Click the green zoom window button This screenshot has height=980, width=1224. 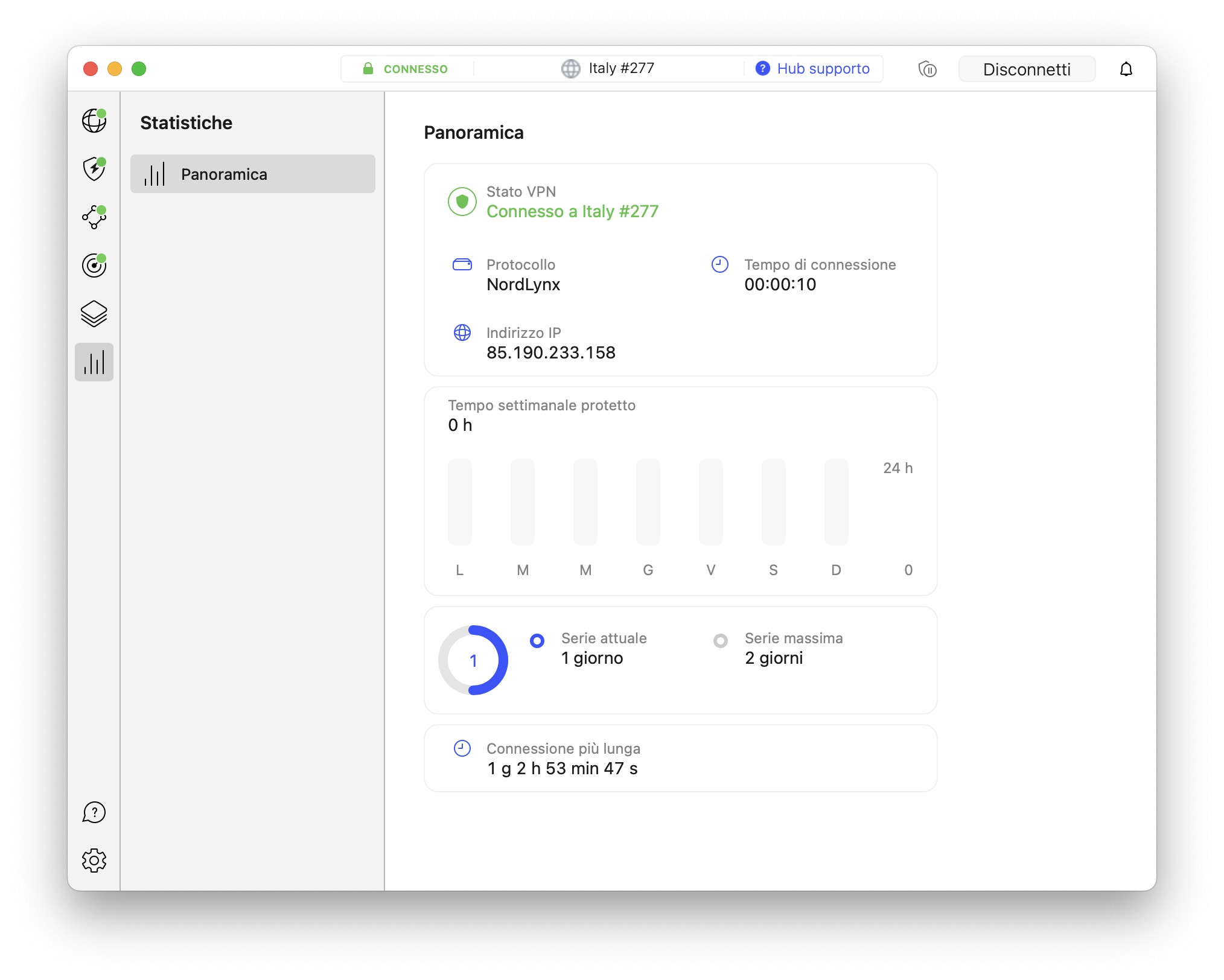click(x=139, y=69)
